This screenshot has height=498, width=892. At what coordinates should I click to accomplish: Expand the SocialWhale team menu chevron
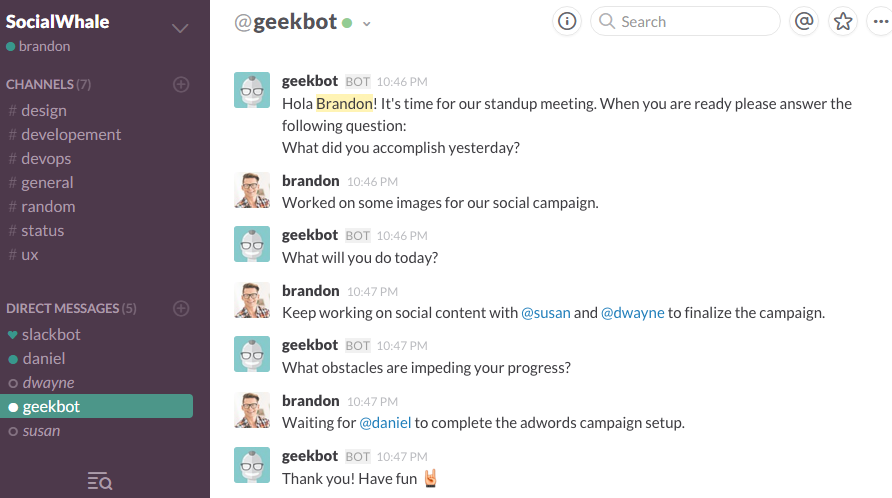point(180,28)
